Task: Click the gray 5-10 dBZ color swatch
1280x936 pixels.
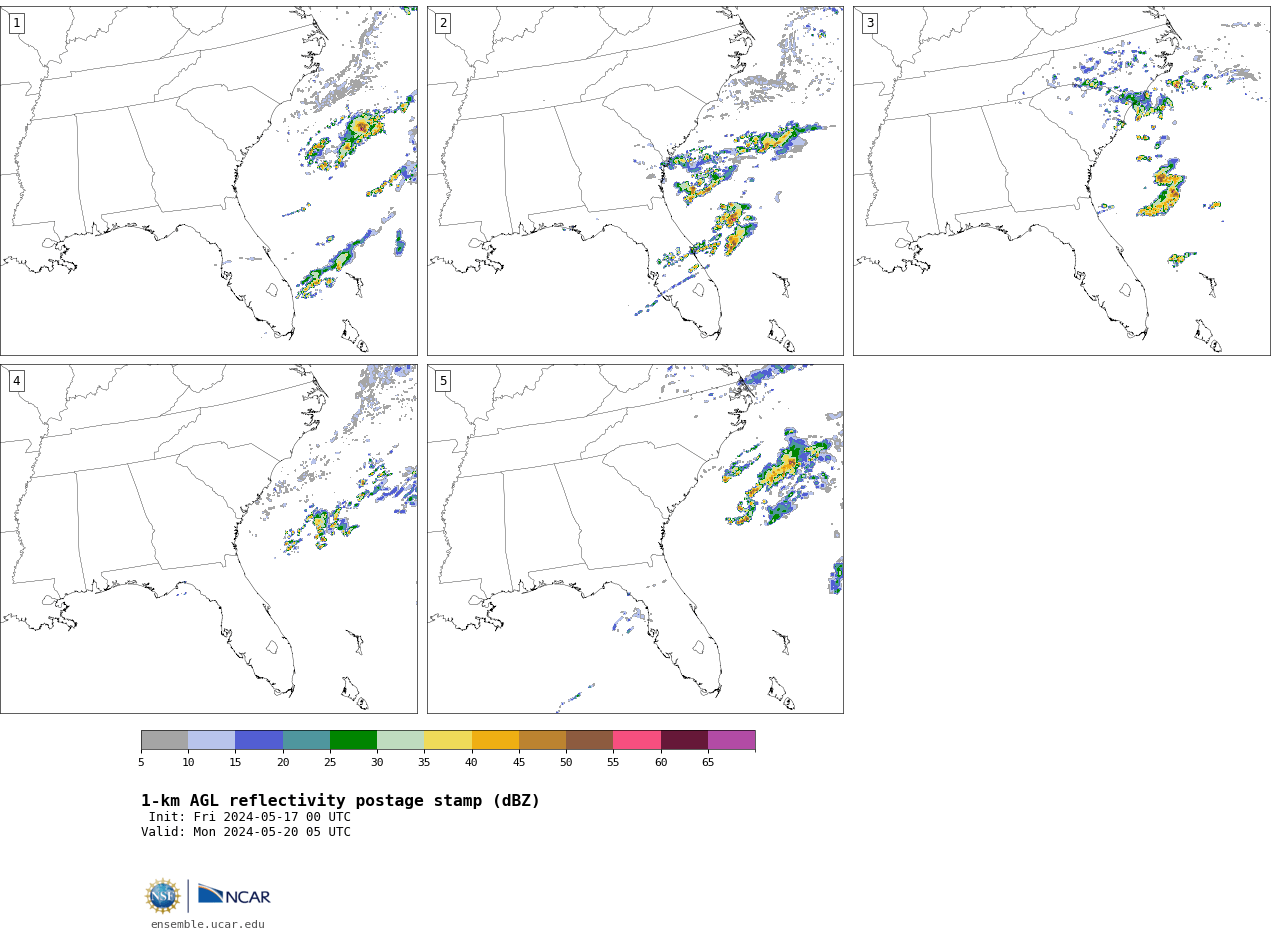Action: tap(164, 740)
